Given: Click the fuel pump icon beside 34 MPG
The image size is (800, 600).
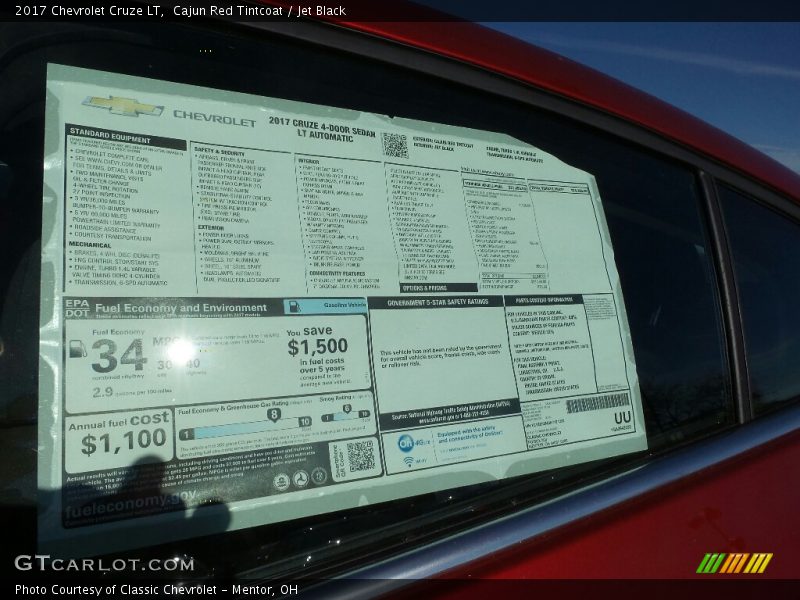Looking at the screenshot, I should 78,349.
